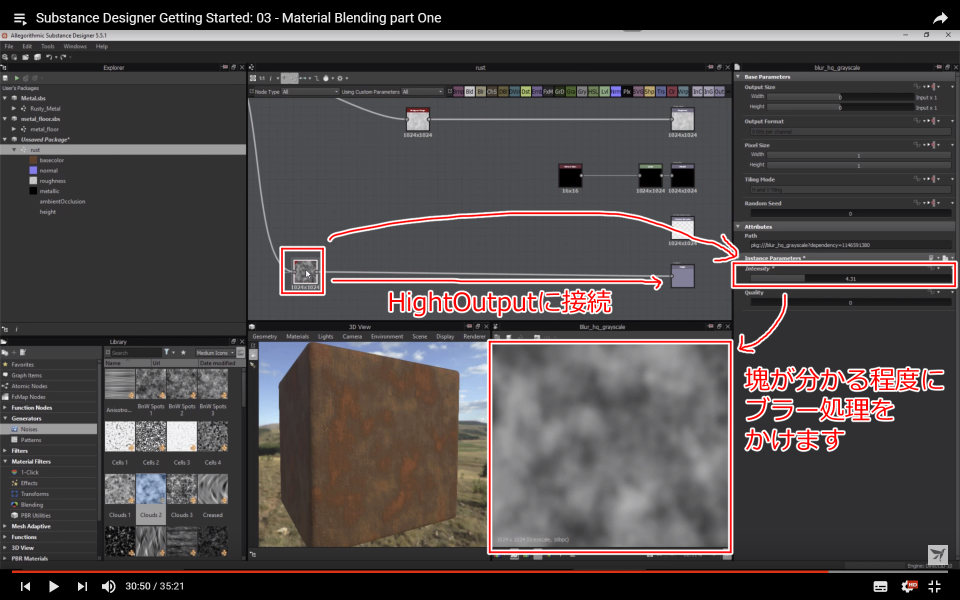The width and height of the screenshot is (960, 600).
Task: Click the Nrm normal node shortcut
Action: coord(615,92)
